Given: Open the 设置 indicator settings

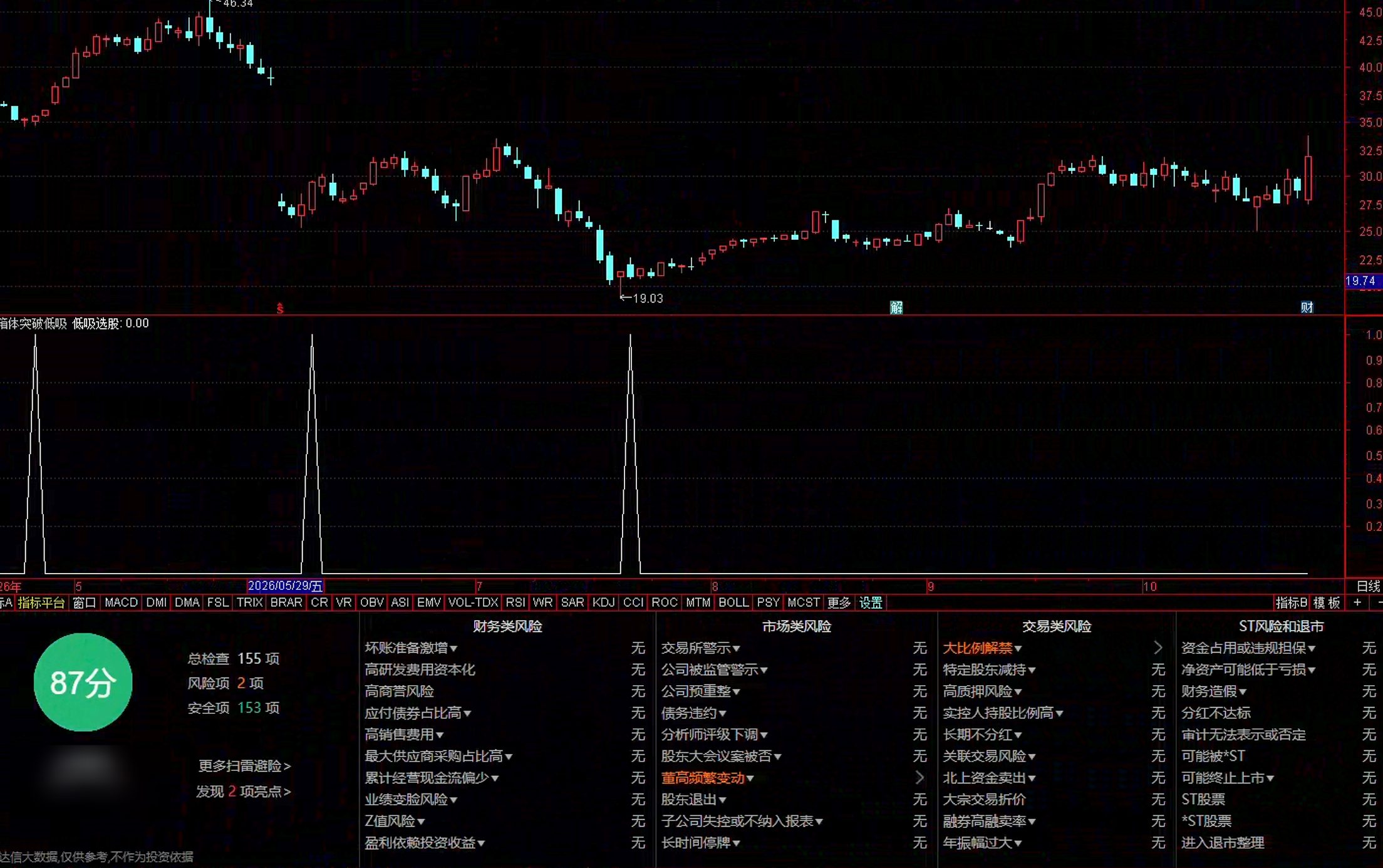Looking at the screenshot, I should 871,602.
